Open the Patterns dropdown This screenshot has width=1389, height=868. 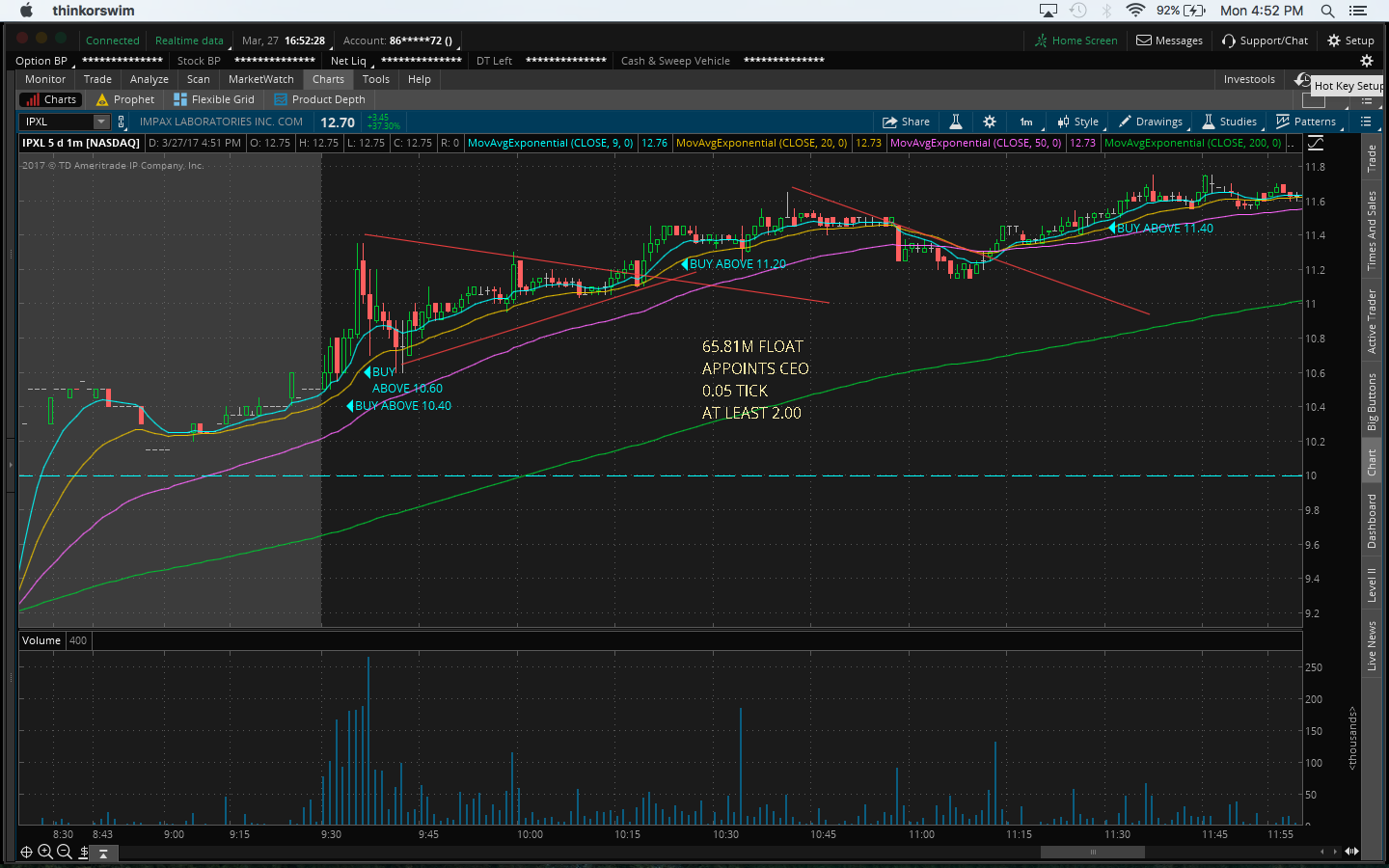(x=1306, y=122)
